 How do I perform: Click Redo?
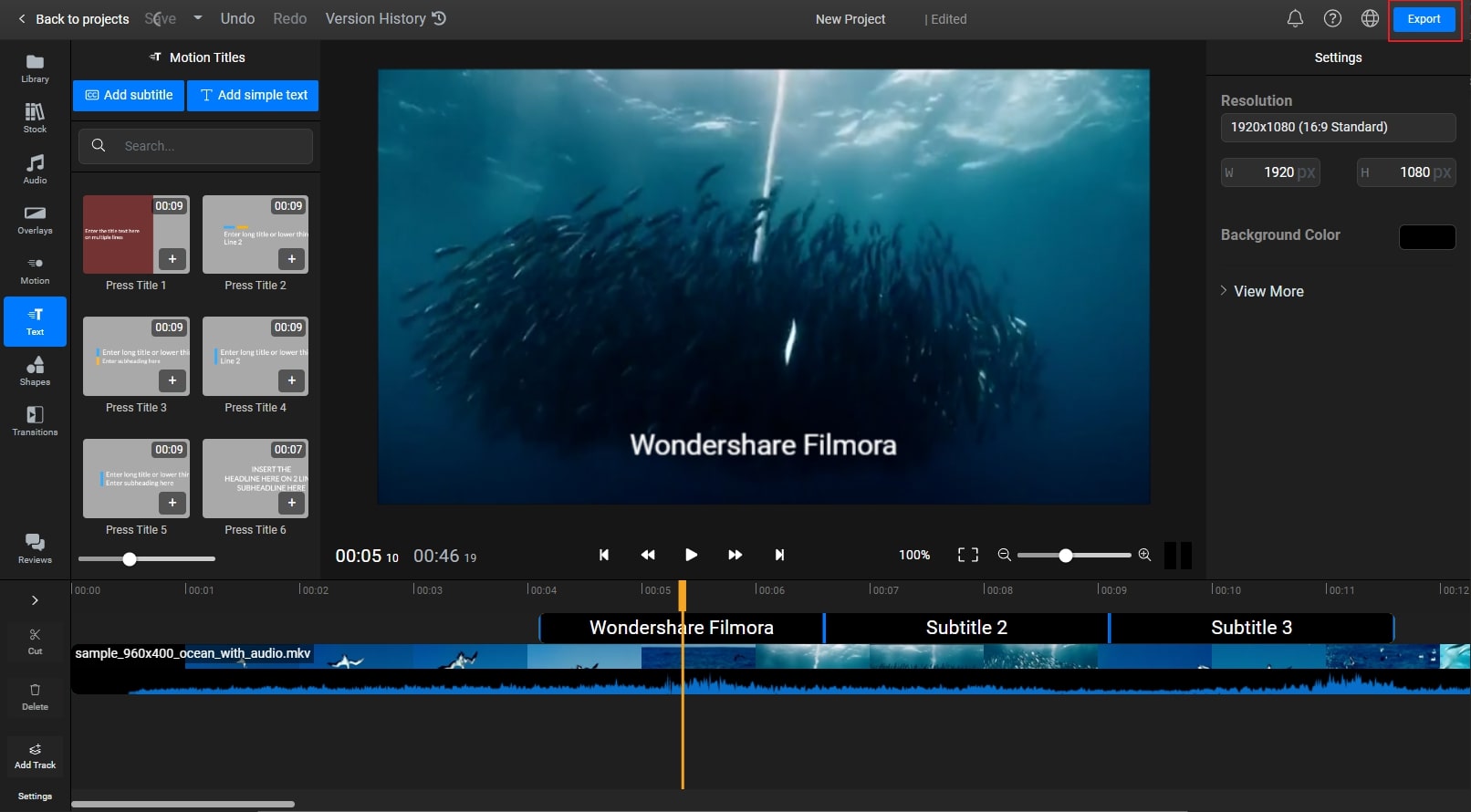(x=290, y=18)
